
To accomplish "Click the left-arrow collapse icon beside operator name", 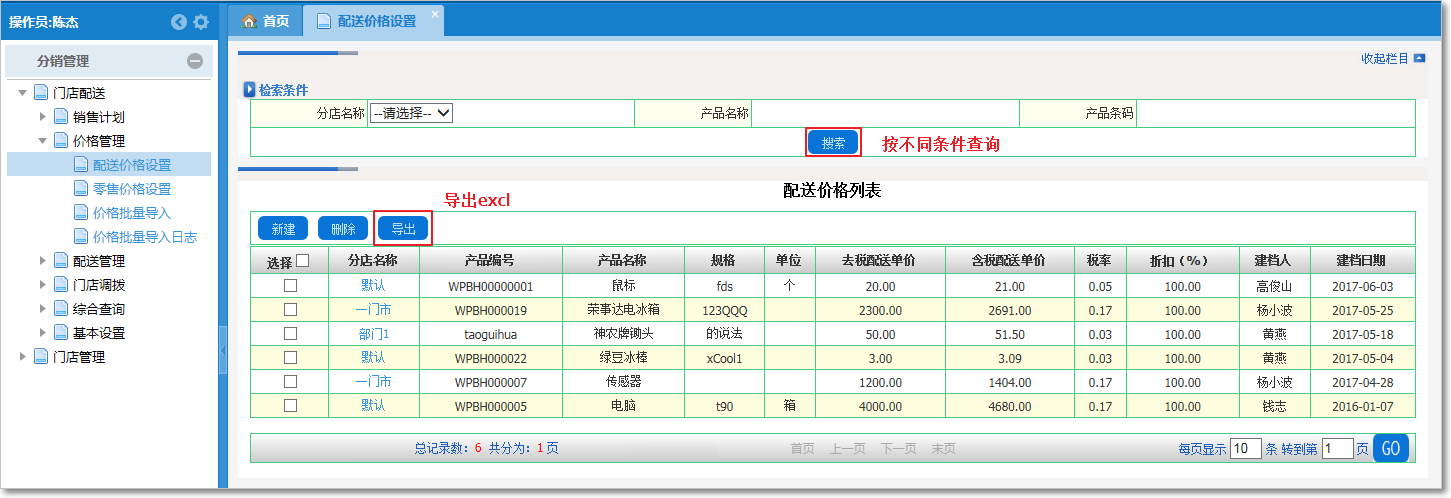I will click(x=179, y=22).
